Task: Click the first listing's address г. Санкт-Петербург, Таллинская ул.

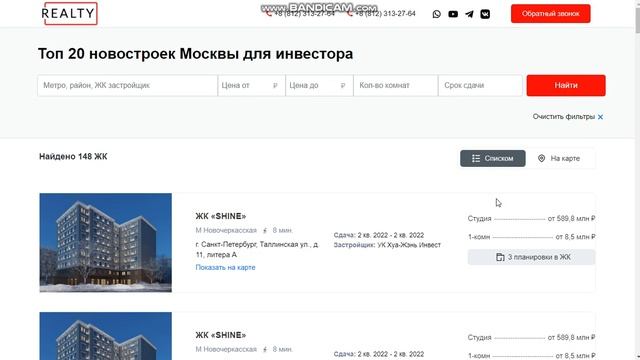Action: [257, 249]
